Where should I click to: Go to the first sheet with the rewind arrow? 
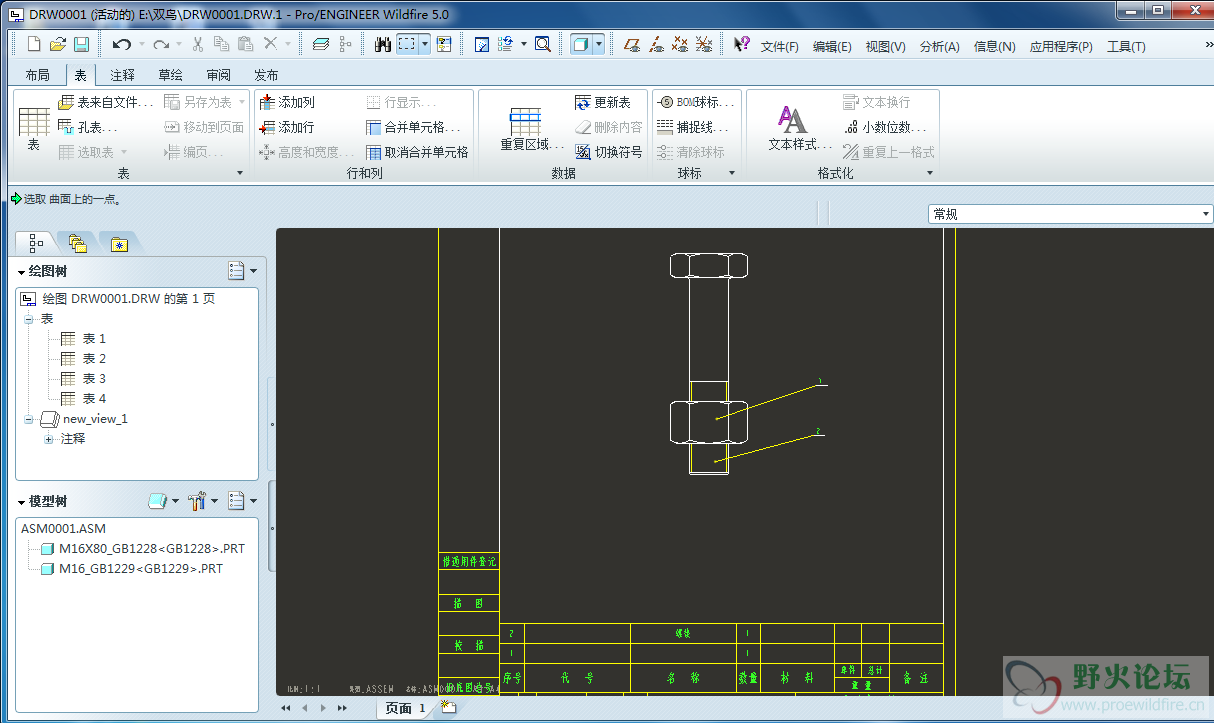(x=286, y=708)
